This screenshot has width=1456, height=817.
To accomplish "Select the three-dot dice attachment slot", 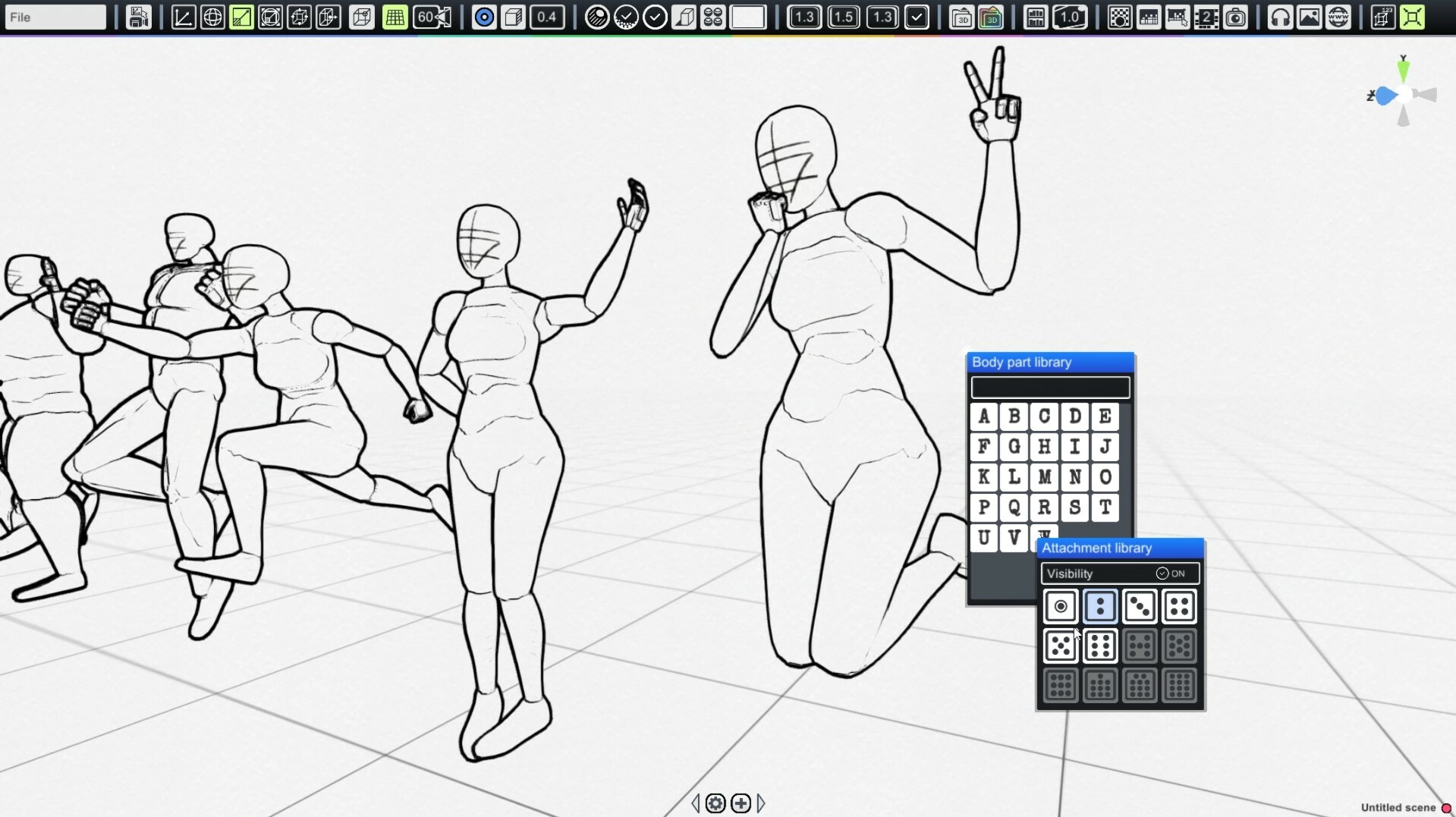I will (x=1140, y=606).
